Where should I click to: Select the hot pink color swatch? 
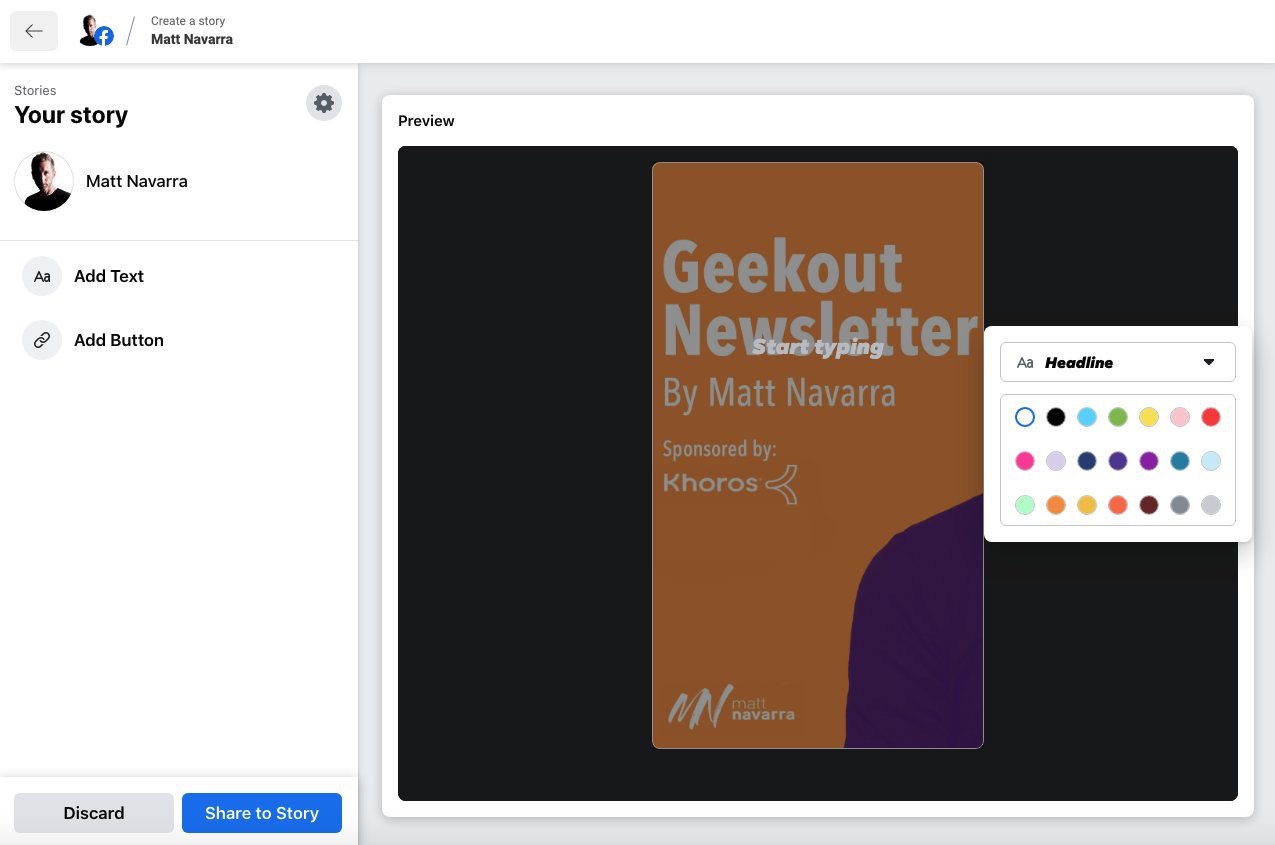1025,461
